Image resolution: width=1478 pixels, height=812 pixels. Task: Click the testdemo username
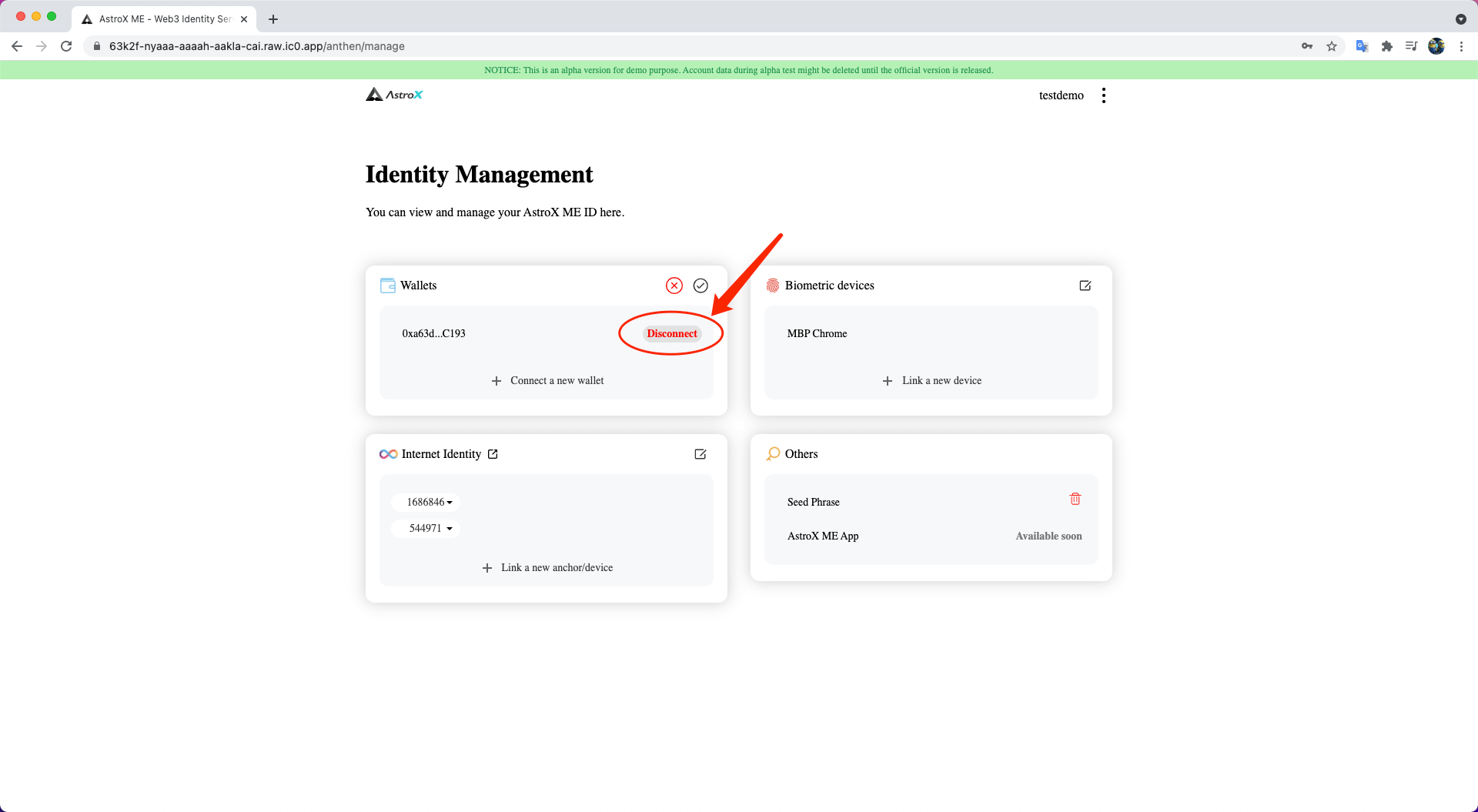1061,95
